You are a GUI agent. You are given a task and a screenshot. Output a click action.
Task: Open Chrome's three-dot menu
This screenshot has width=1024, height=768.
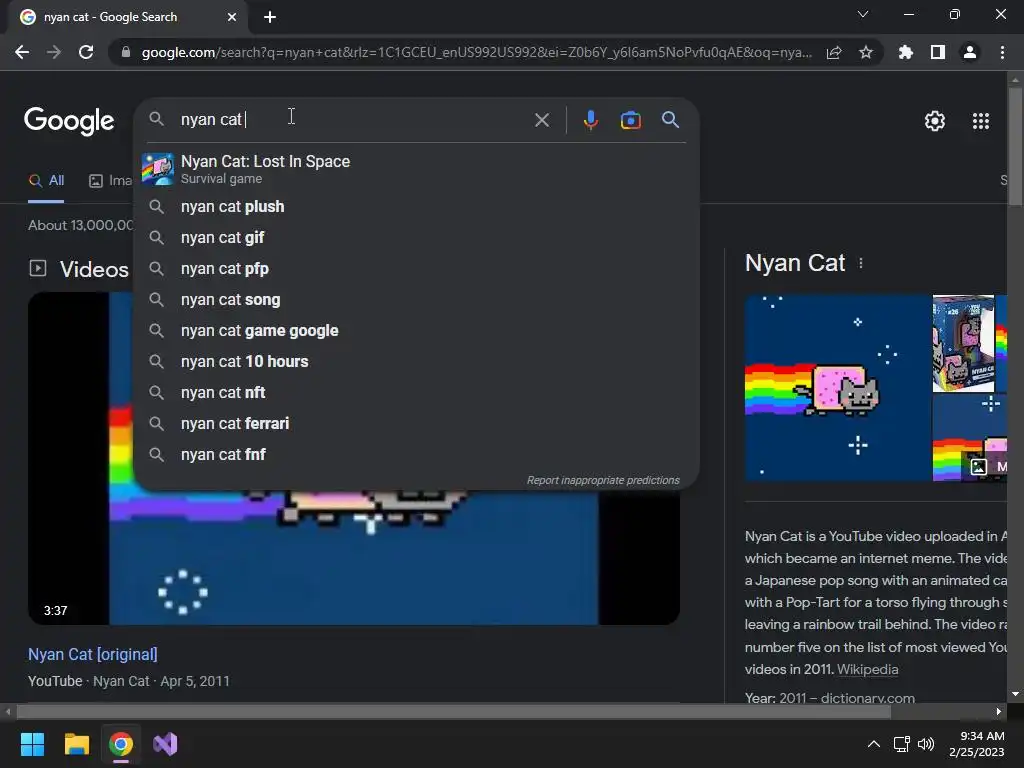click(x=1002, y=52)
